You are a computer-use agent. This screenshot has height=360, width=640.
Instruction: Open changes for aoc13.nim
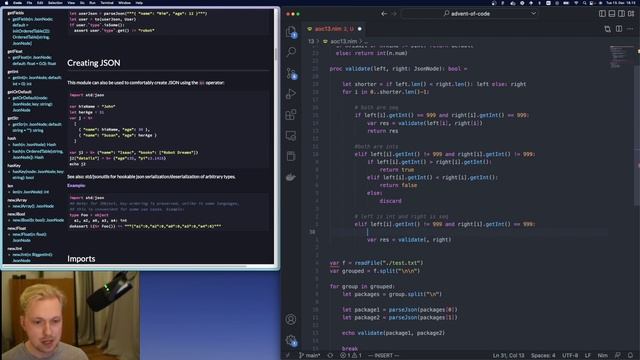pos(608,29)
